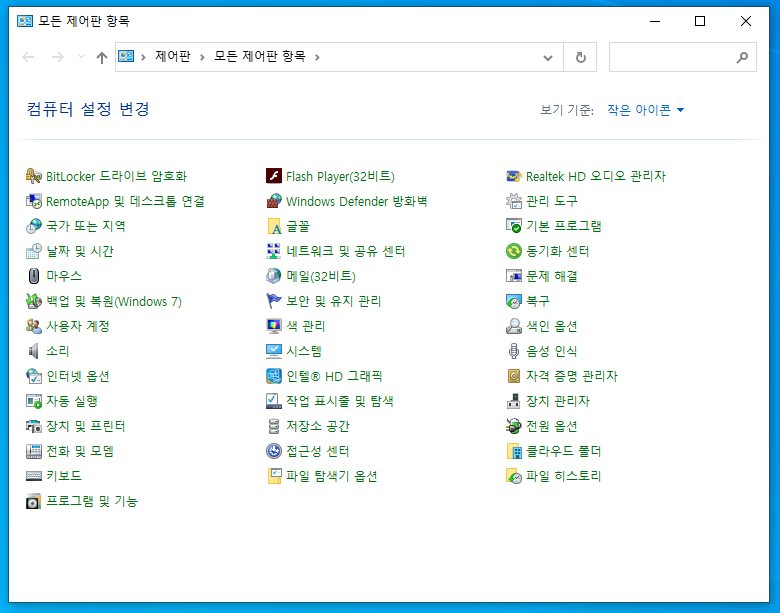
Task: Open the 글꼴 font icon
Action: [x=274, y=226]
